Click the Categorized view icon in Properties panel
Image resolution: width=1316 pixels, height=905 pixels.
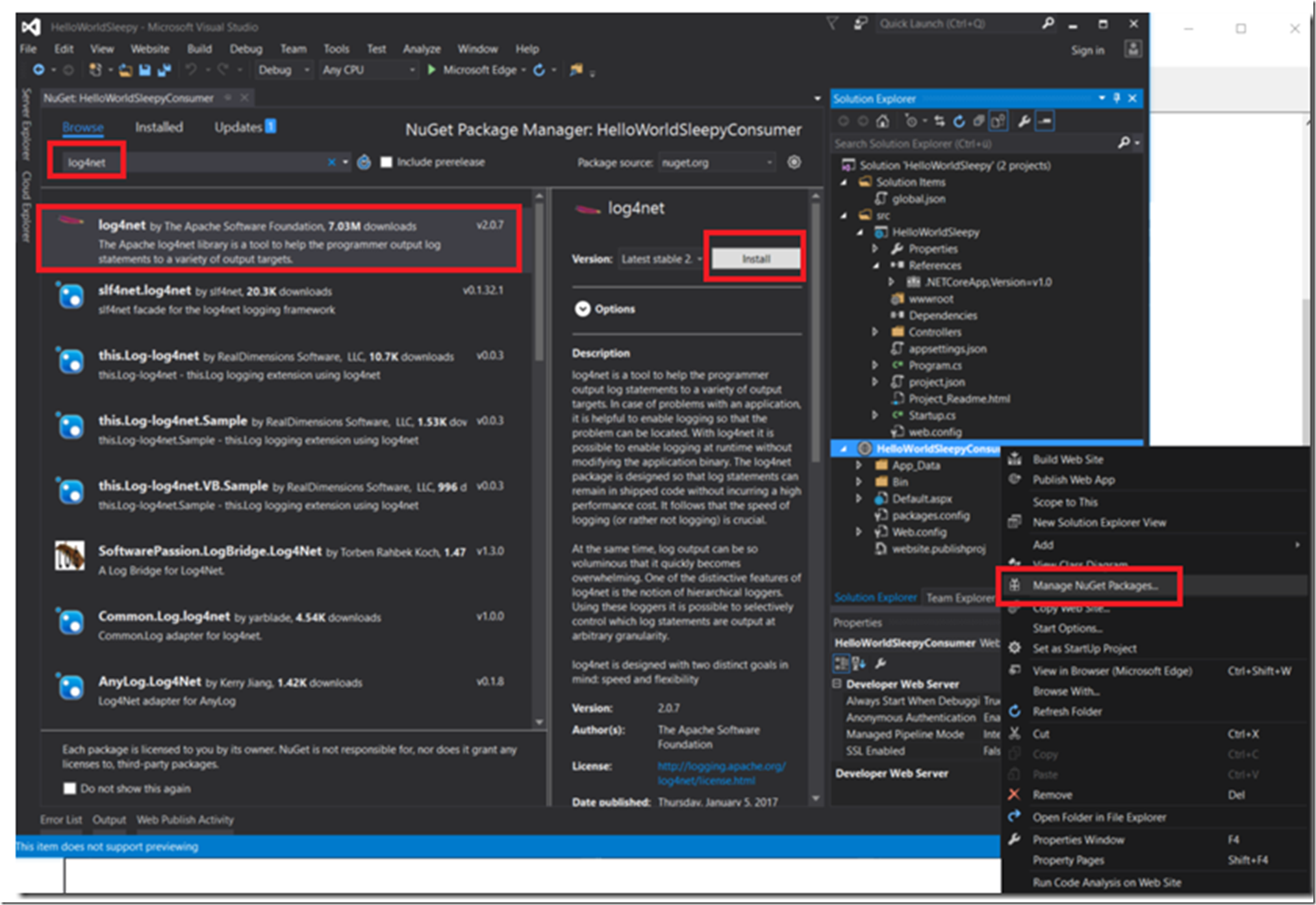(x=841, y=663)
